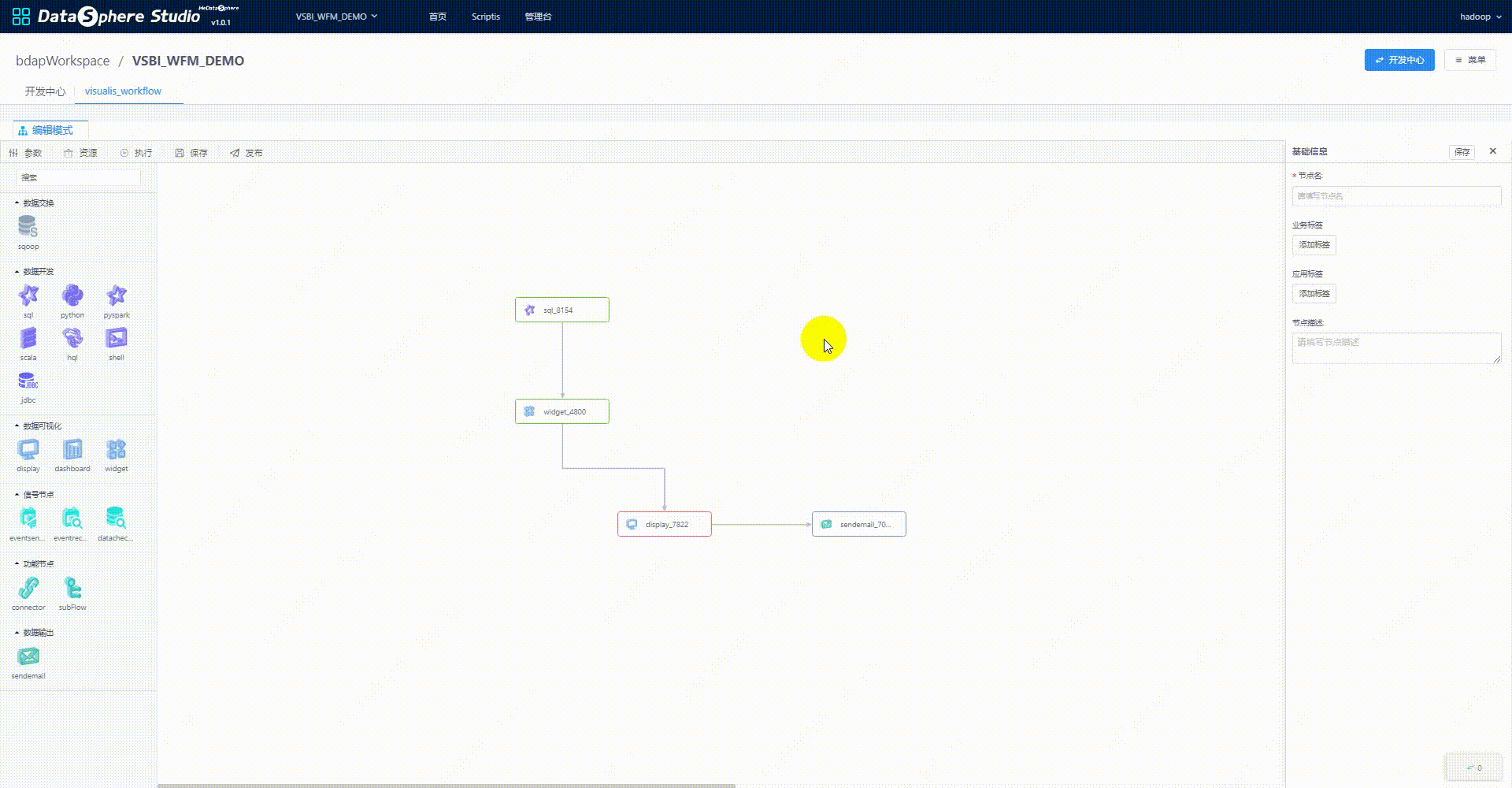1512x788 pixels.
Task: Collapse the 功能节点 category
Action: (x=35, y=564)
